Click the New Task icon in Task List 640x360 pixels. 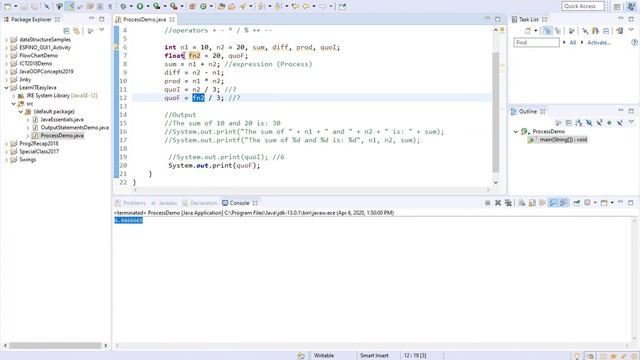[x=528, y=31]
